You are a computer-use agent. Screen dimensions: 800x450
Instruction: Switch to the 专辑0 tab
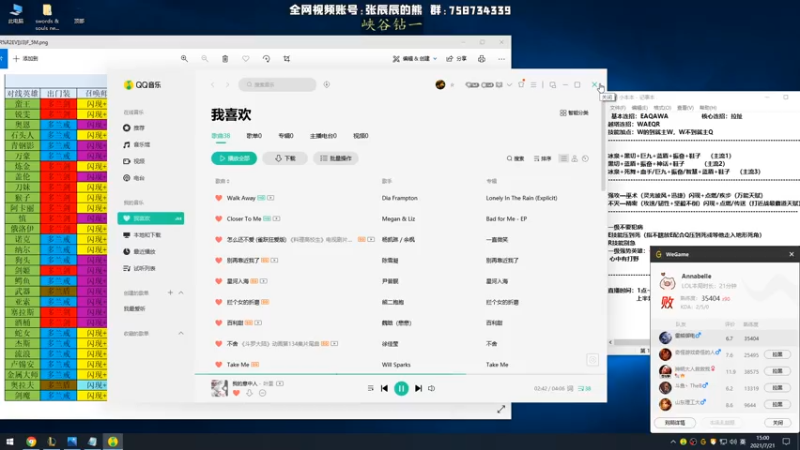tap(286, 136)
